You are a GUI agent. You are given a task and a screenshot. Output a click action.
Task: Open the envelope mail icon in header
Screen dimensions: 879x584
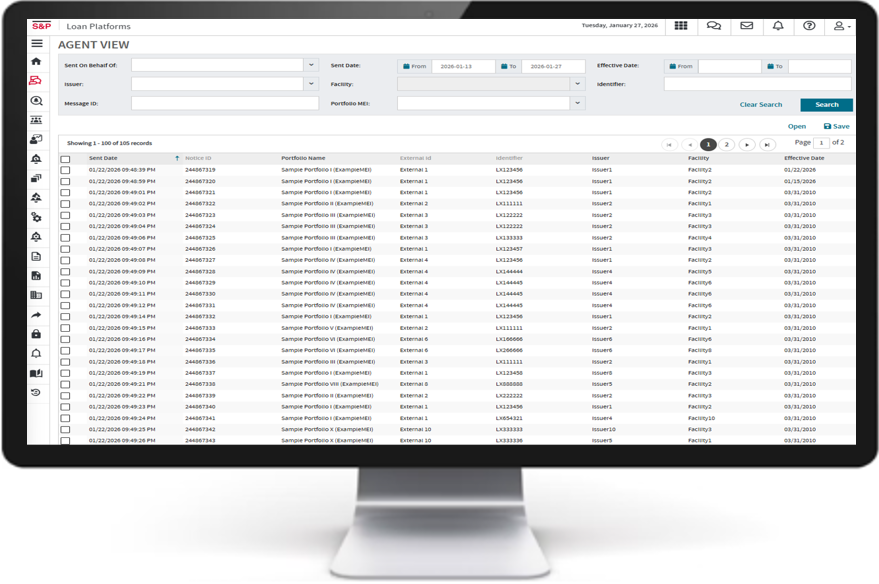coord(746,26)
